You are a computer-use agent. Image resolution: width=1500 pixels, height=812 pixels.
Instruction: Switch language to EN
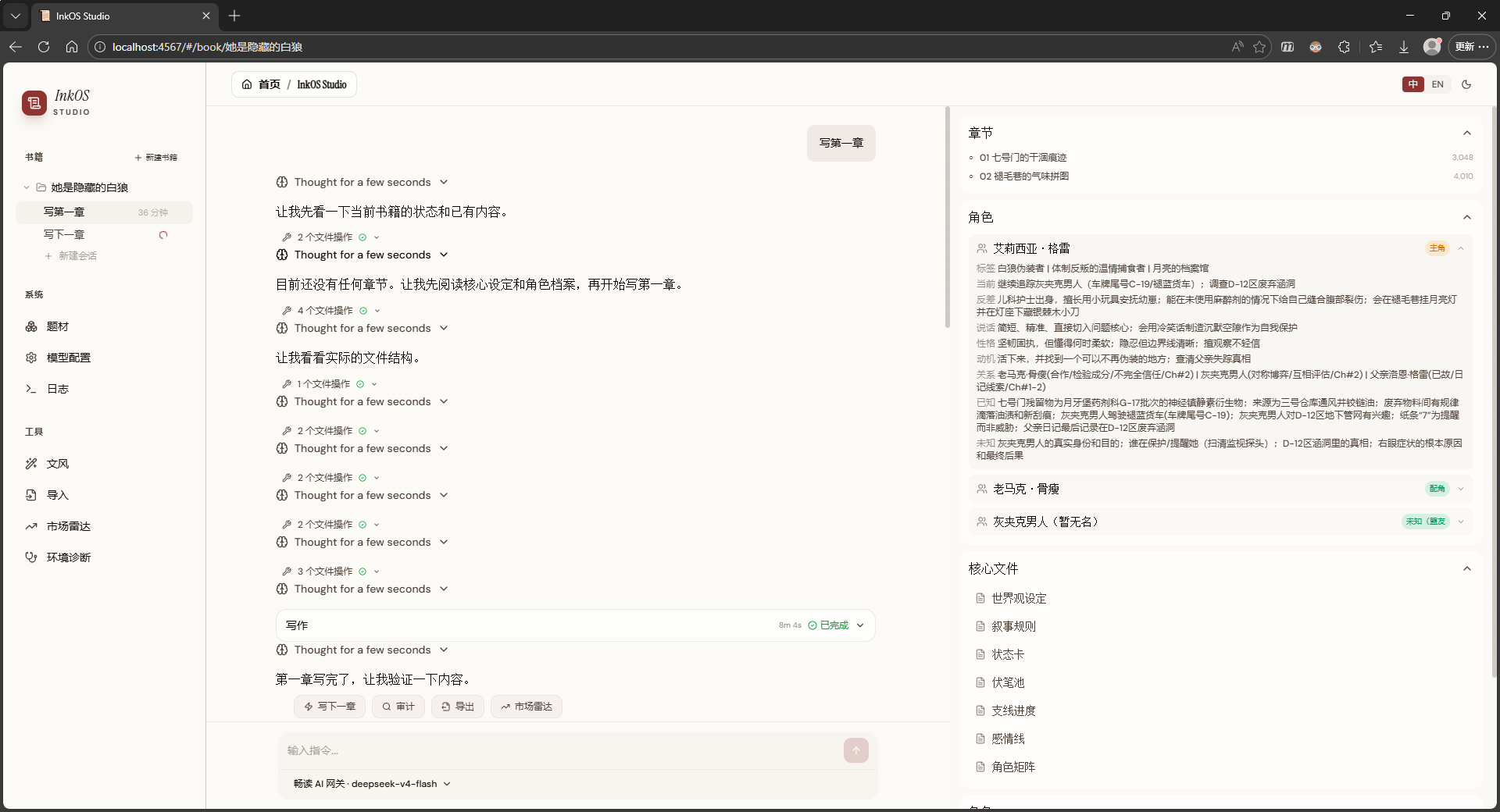coord(1437,84)
